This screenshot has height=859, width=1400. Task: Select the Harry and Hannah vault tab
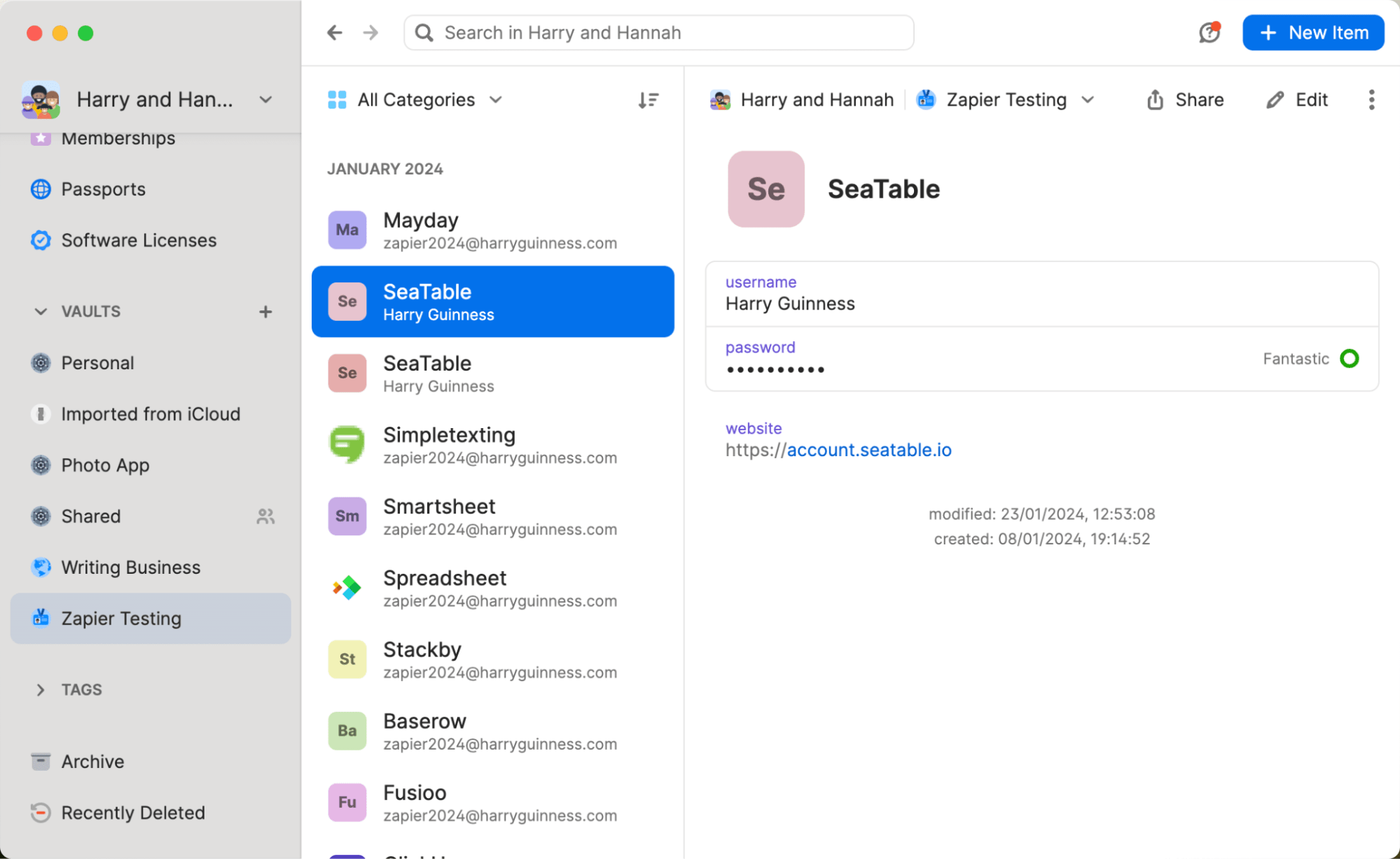(x=150, y=99)
